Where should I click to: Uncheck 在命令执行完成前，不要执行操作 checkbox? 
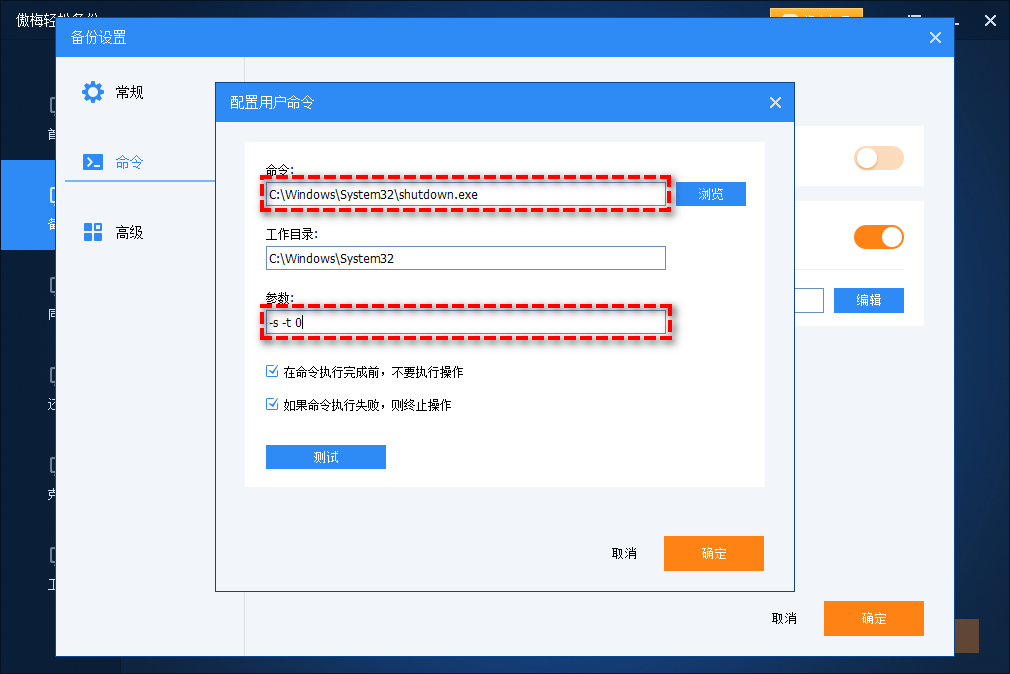pos(272,372)
